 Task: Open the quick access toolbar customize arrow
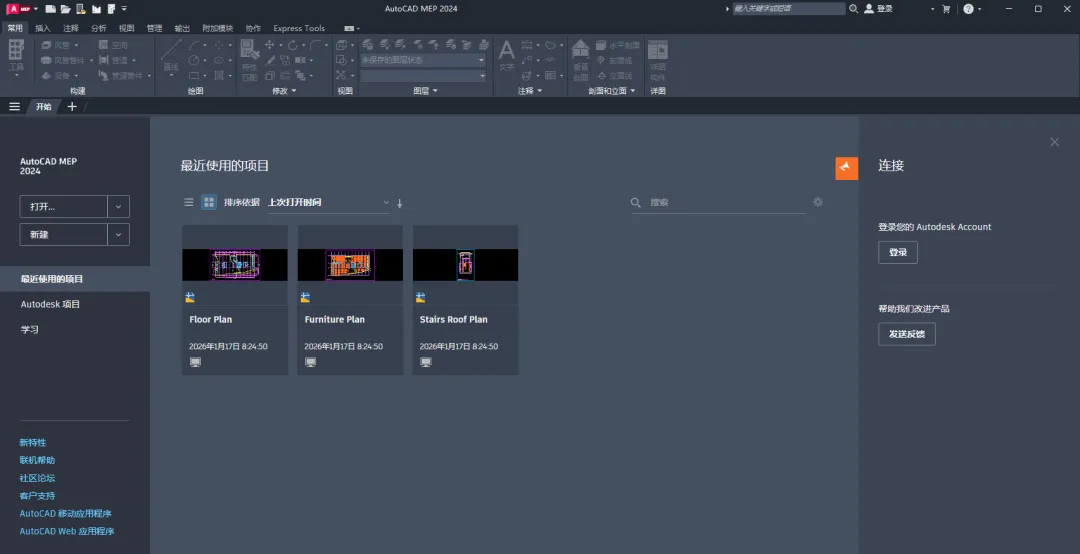coord(124,9)
